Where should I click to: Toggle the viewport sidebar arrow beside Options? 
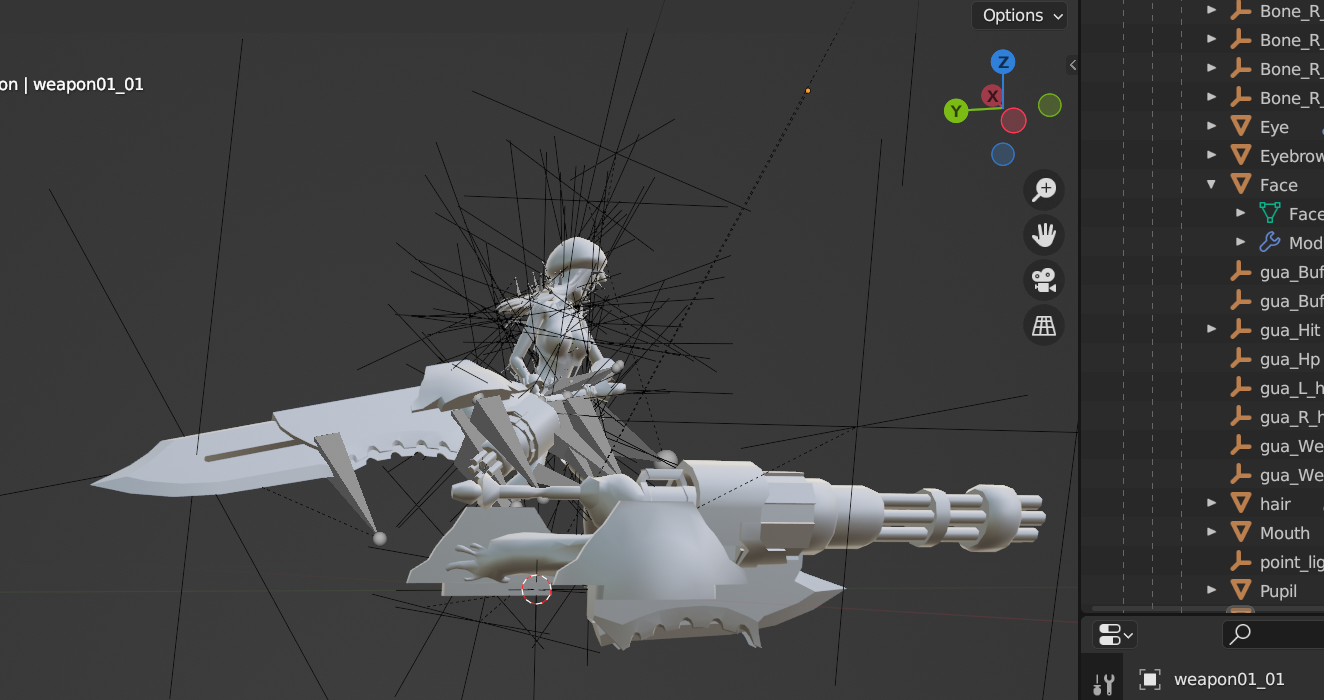click(1073, 65)
